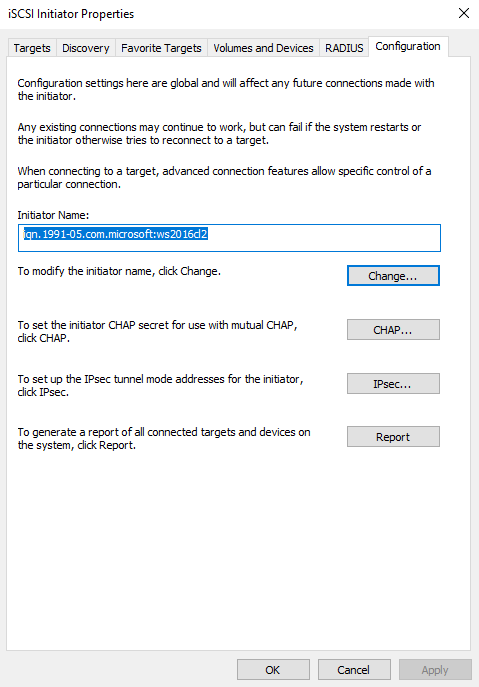
Task: Select the Configuration tab
Action: 408,46
